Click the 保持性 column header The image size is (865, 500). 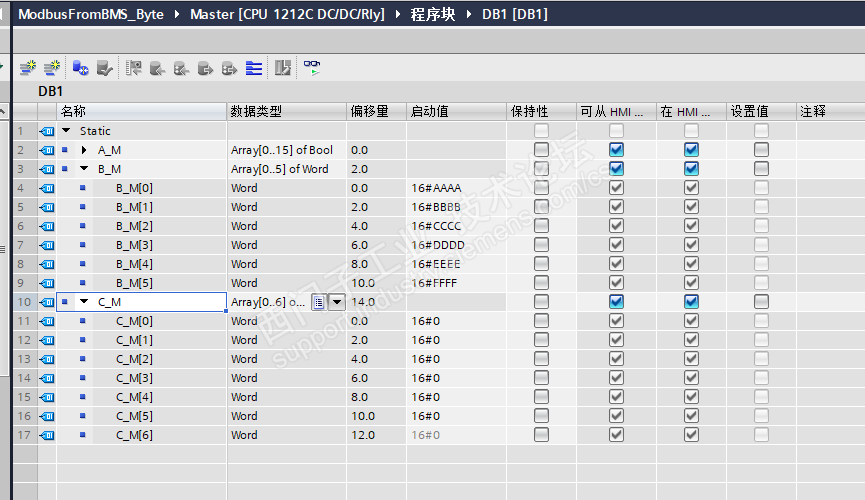(x=542, y=111)
